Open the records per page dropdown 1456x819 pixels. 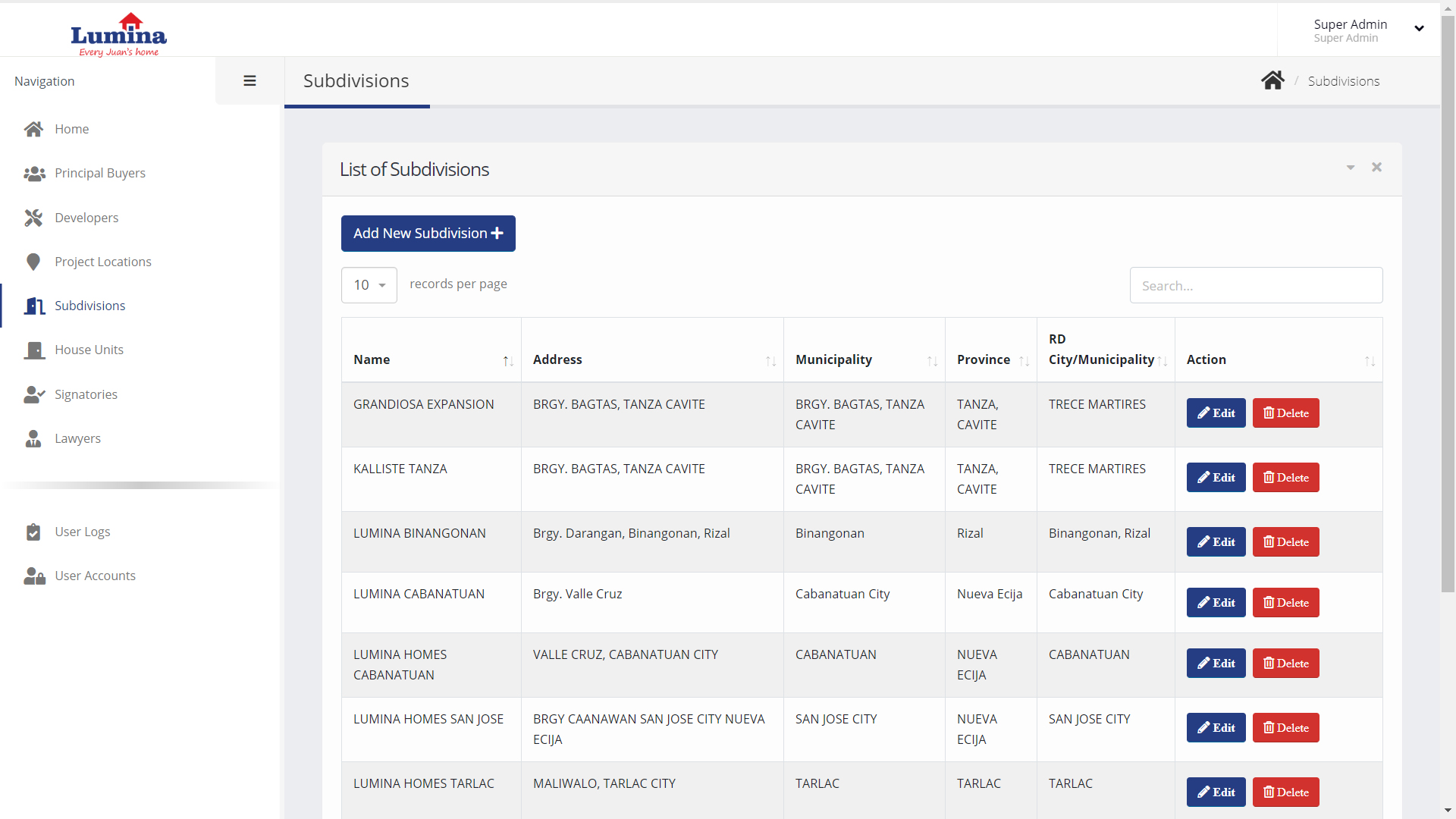coord(369,285)
